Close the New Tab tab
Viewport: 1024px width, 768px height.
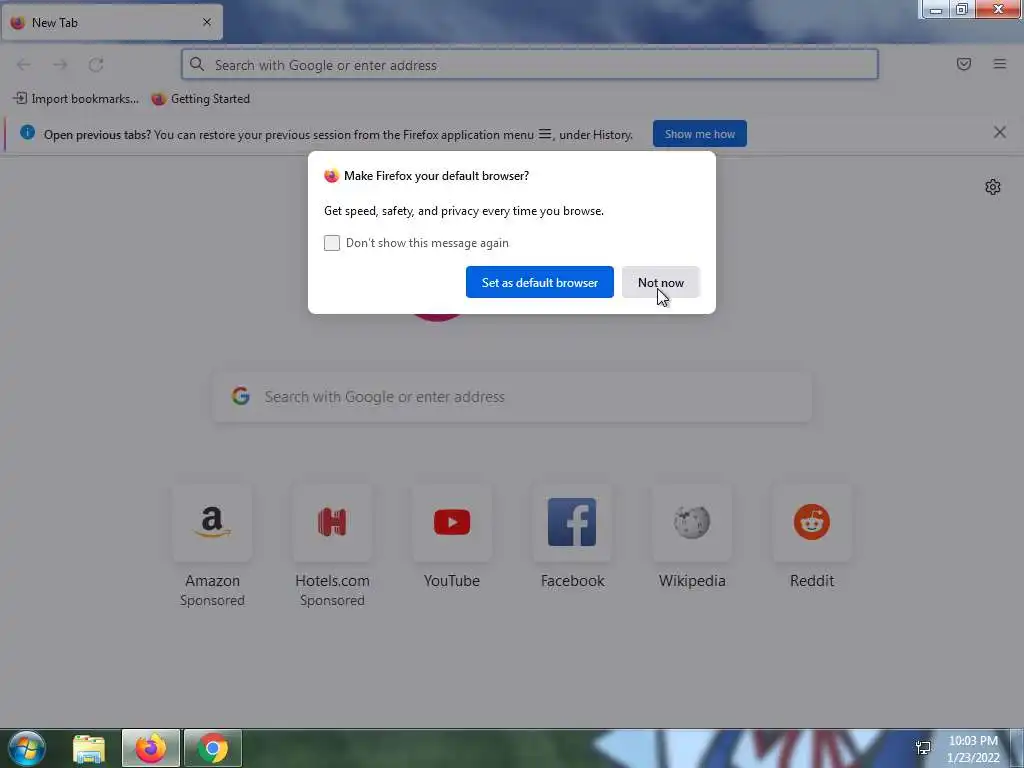point(206,22)
